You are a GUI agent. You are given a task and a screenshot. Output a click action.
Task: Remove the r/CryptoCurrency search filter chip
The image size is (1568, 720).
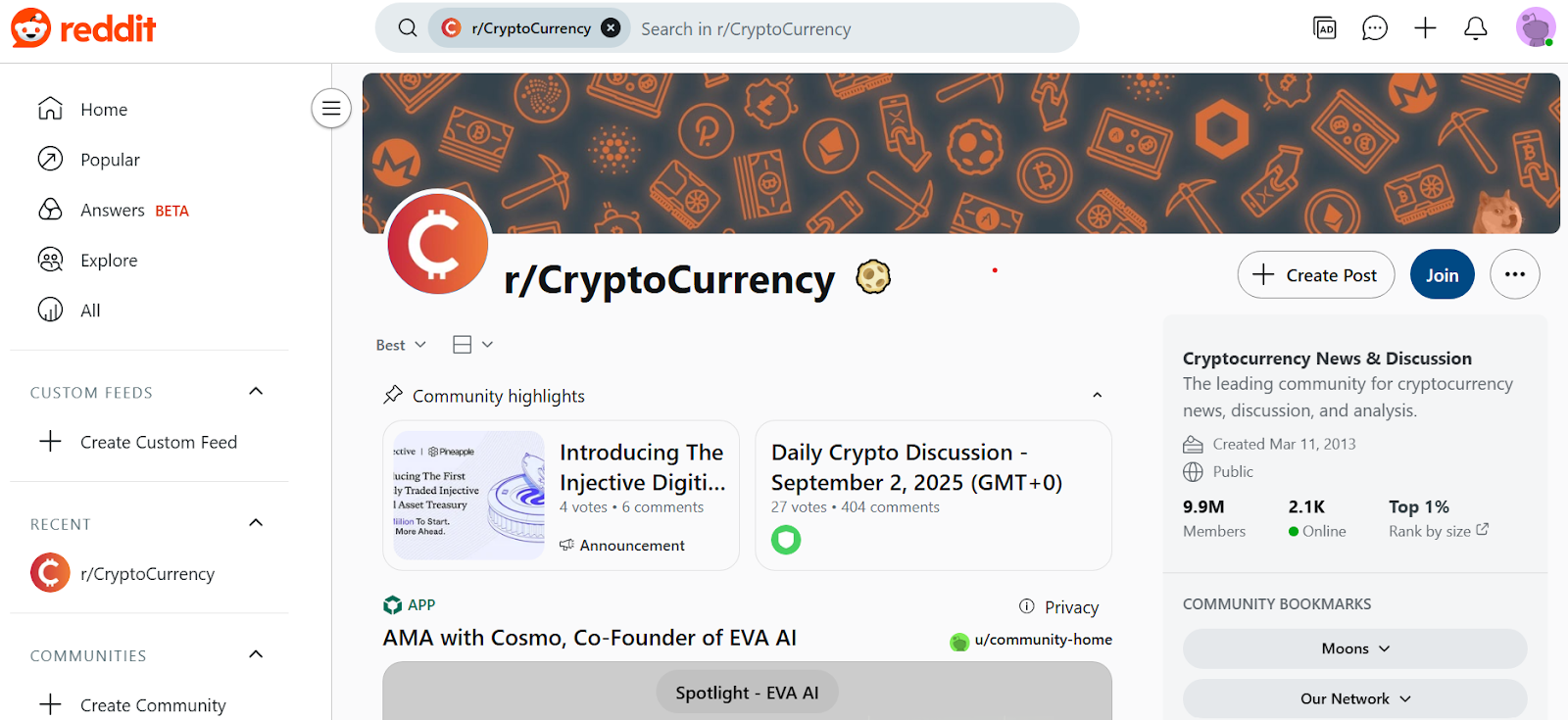[611, 28]
